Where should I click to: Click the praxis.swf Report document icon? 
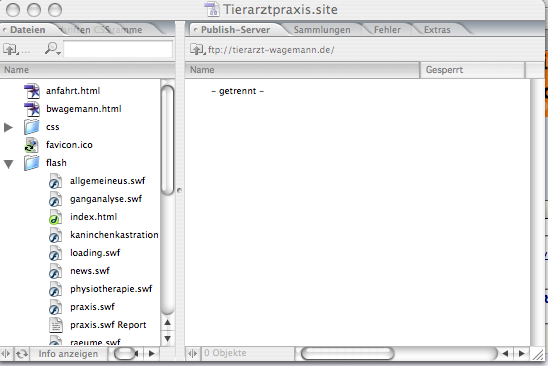coord(55,325)
